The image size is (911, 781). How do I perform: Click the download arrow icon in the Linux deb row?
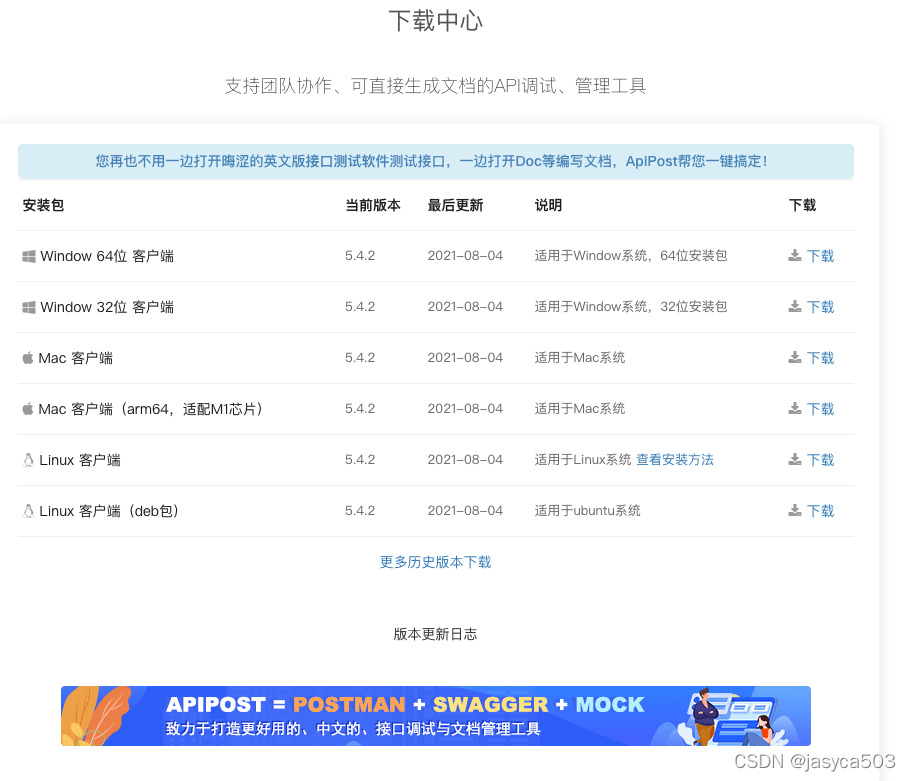pos(795,510)
